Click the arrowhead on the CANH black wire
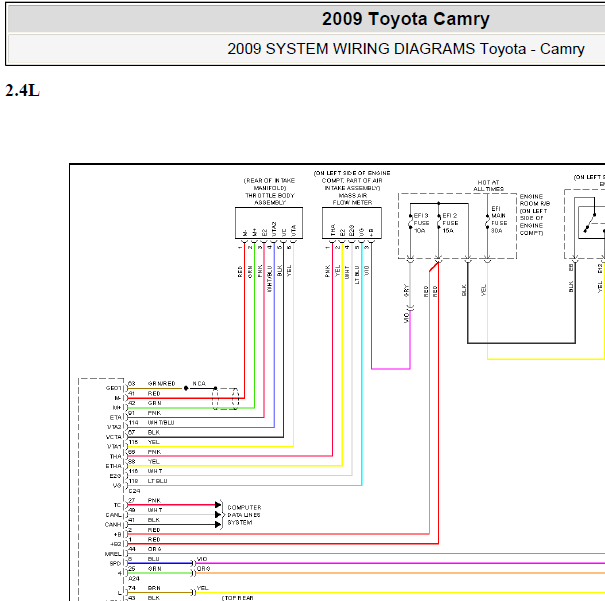The height and width of the screenshot is (601, 605). tap(218, 525)
